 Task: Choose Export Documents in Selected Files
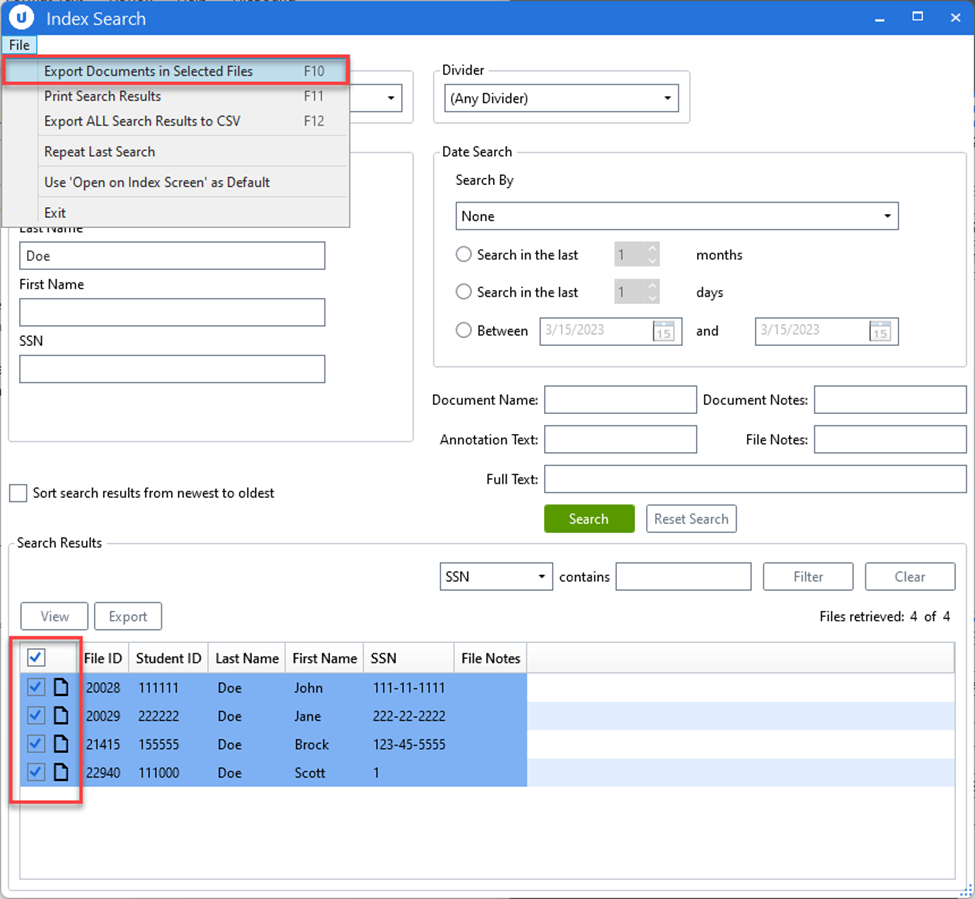[x=176, y=71]
